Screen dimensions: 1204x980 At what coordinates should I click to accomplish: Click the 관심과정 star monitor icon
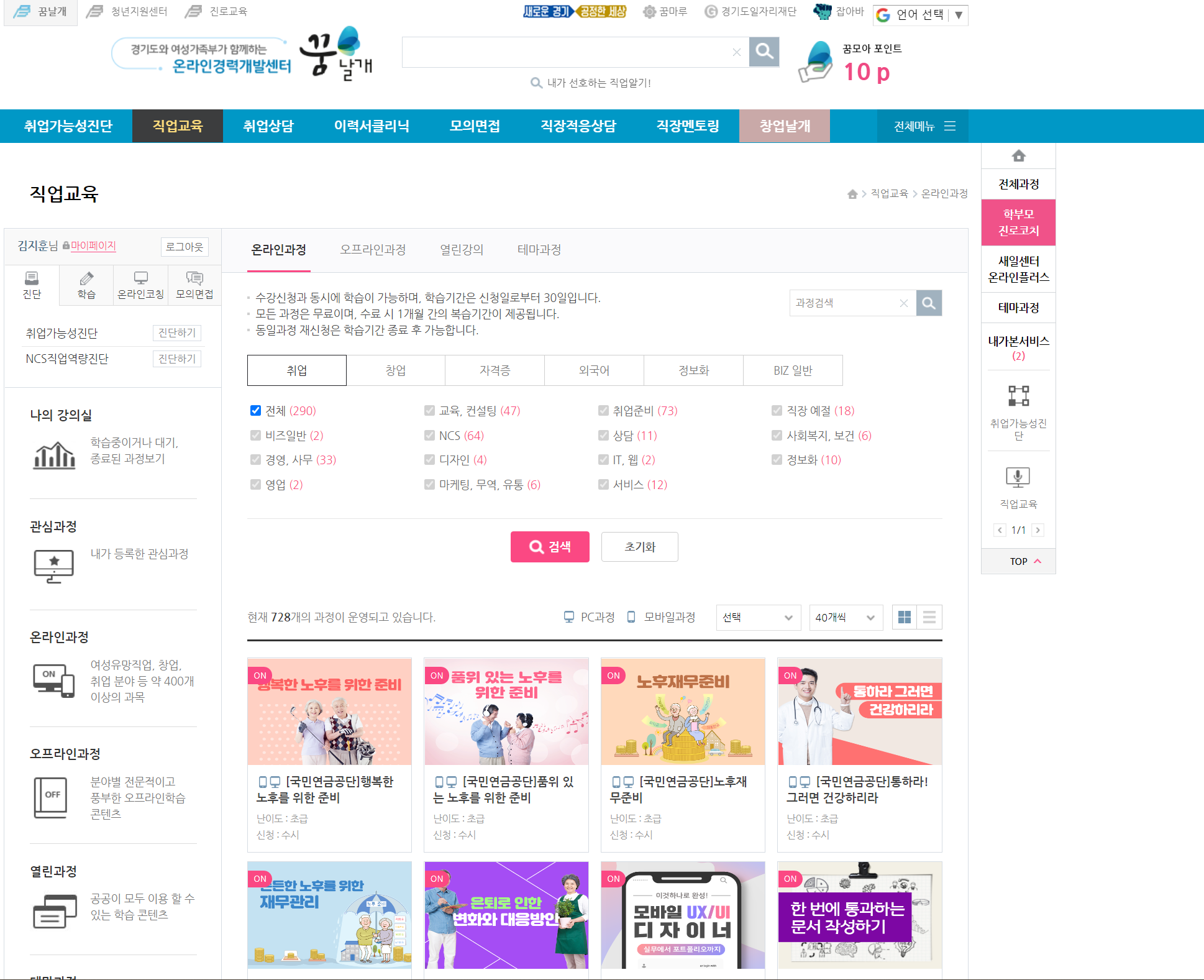(54, 566)
